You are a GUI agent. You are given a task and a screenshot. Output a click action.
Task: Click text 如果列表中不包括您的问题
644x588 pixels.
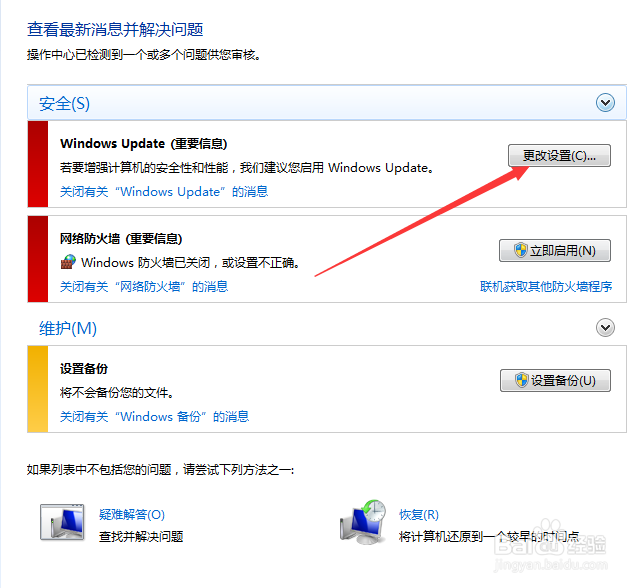click(99, 469)
